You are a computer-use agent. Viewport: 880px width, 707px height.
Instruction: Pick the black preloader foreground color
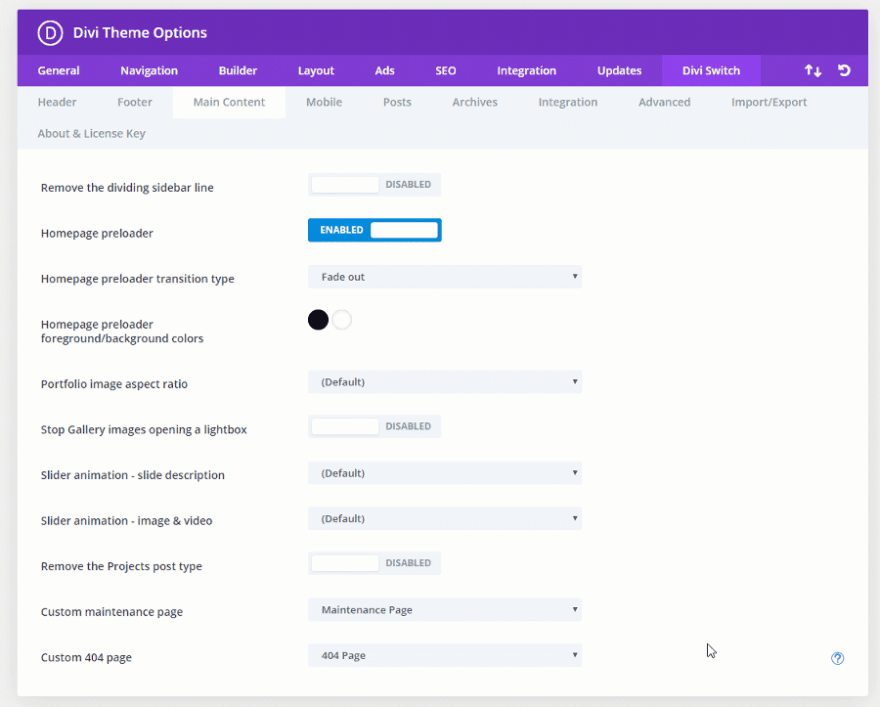[318, 320]
